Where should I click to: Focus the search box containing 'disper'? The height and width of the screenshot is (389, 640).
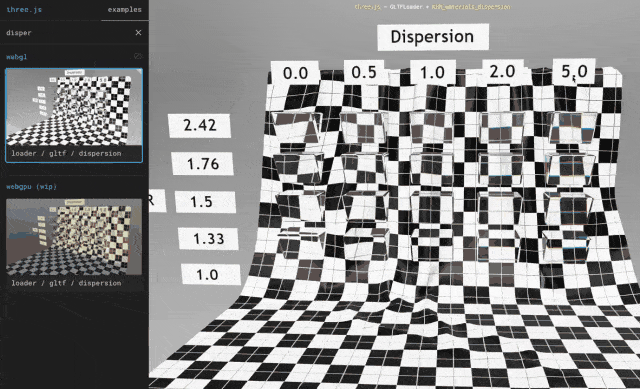pyautogui.click(x=67, y=33)
